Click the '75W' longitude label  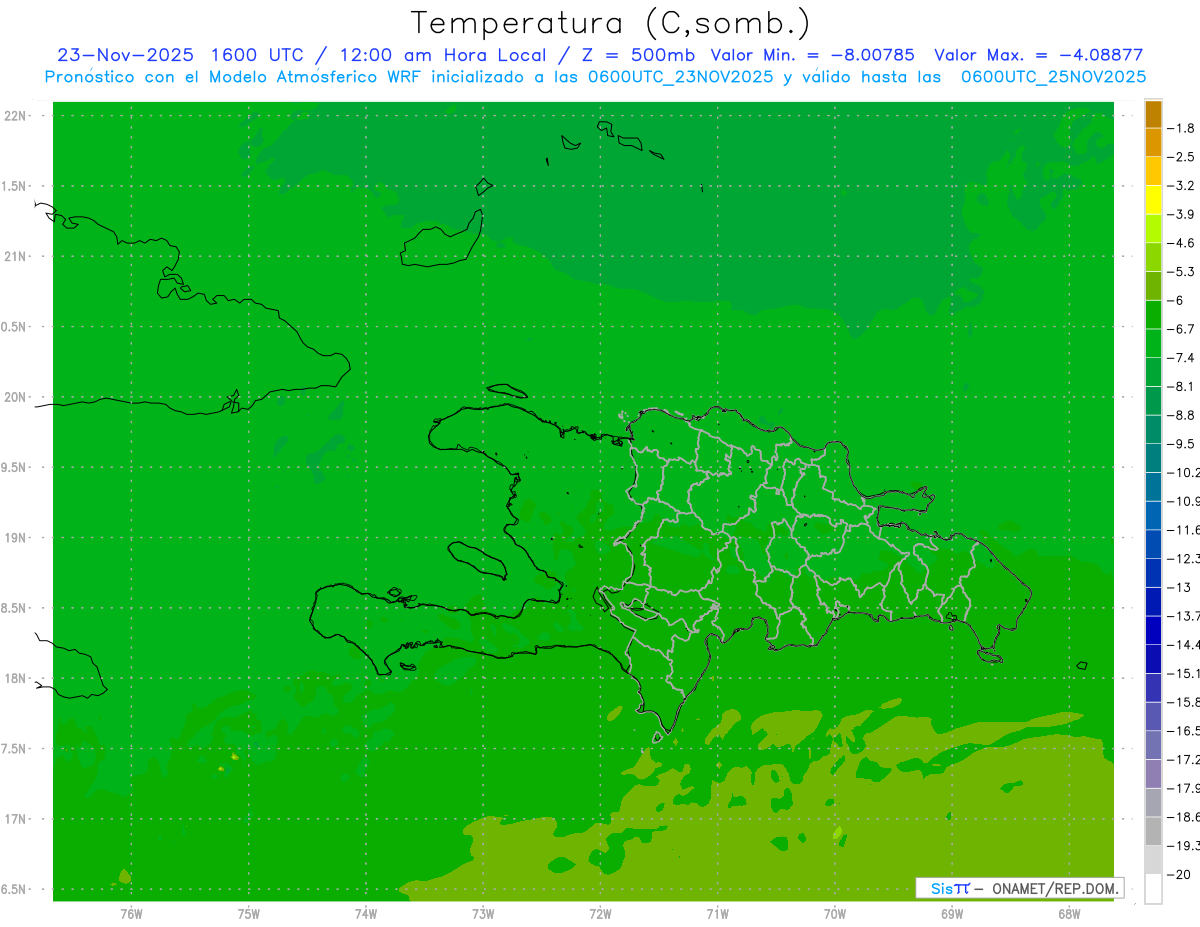249,914
